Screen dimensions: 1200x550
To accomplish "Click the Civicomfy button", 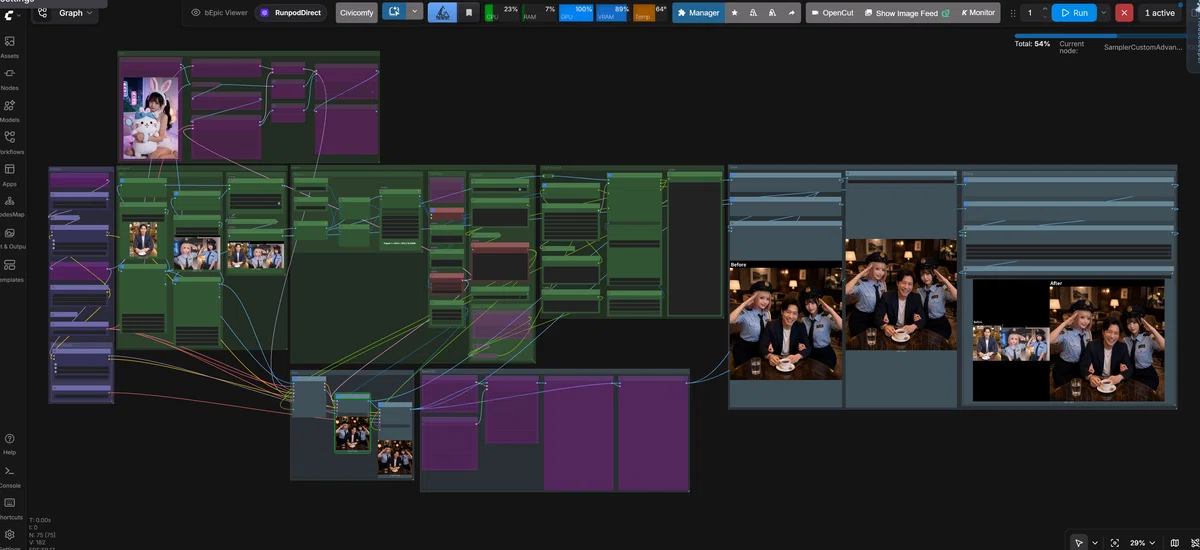I will [x=356, y=13].
